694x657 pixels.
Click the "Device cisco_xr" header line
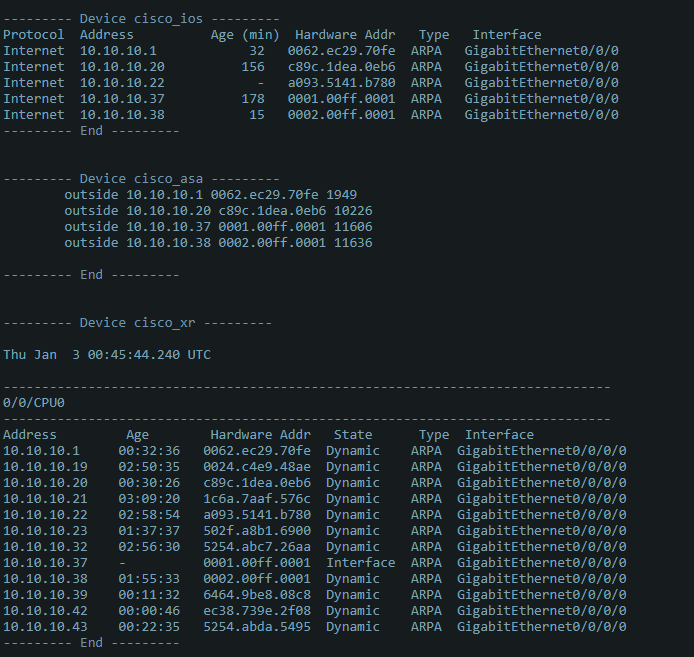click(x=135, y=322)
